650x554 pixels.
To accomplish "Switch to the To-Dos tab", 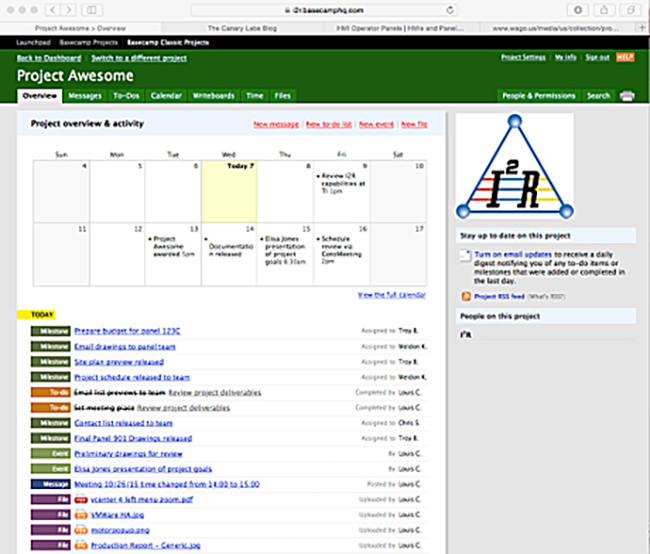I will (125, 96).
